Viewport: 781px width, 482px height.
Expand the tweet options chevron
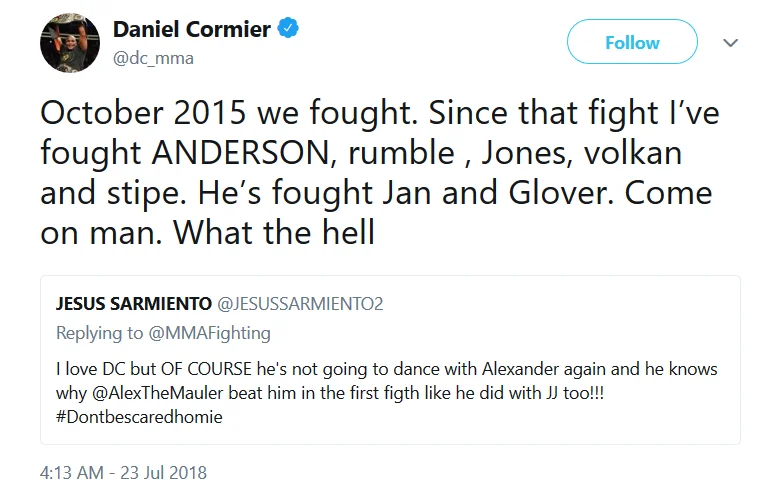click(730, 43)
